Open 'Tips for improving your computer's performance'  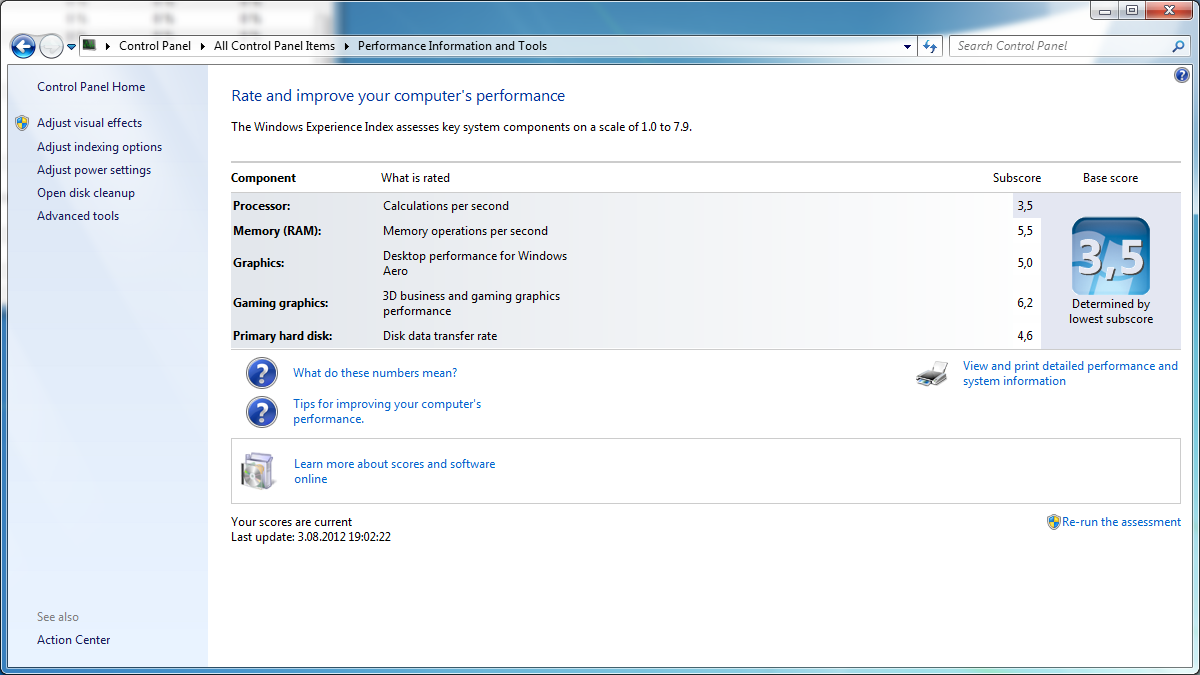click(387, 412)
